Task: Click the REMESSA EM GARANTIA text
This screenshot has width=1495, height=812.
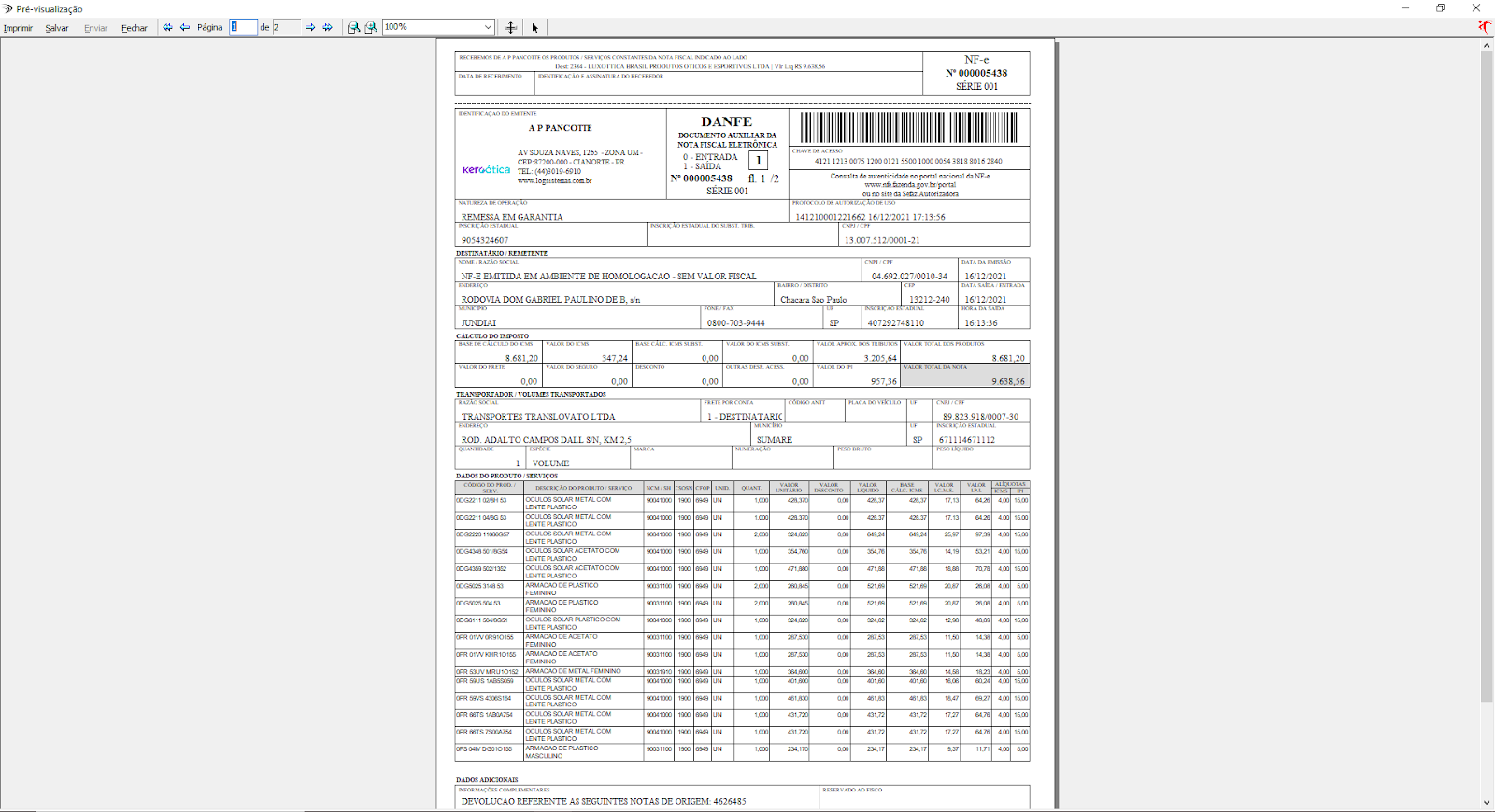Action: 512,217
